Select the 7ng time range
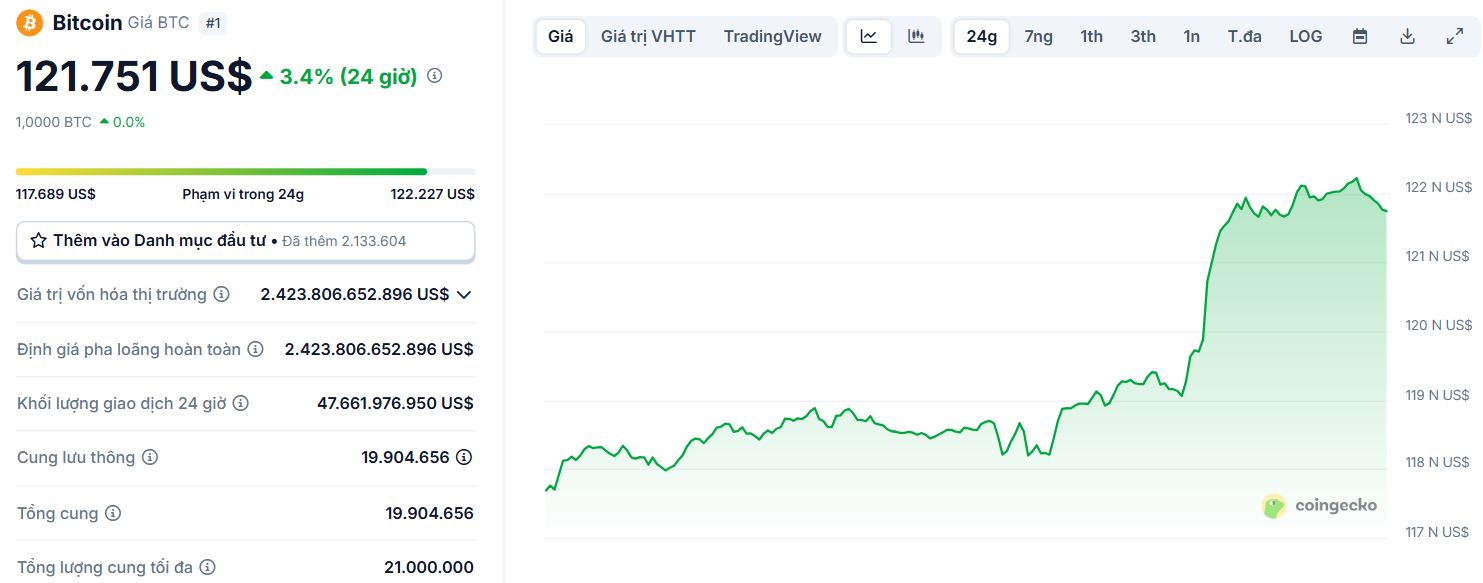This screenshot has width=1483, height=583. 1039,37
